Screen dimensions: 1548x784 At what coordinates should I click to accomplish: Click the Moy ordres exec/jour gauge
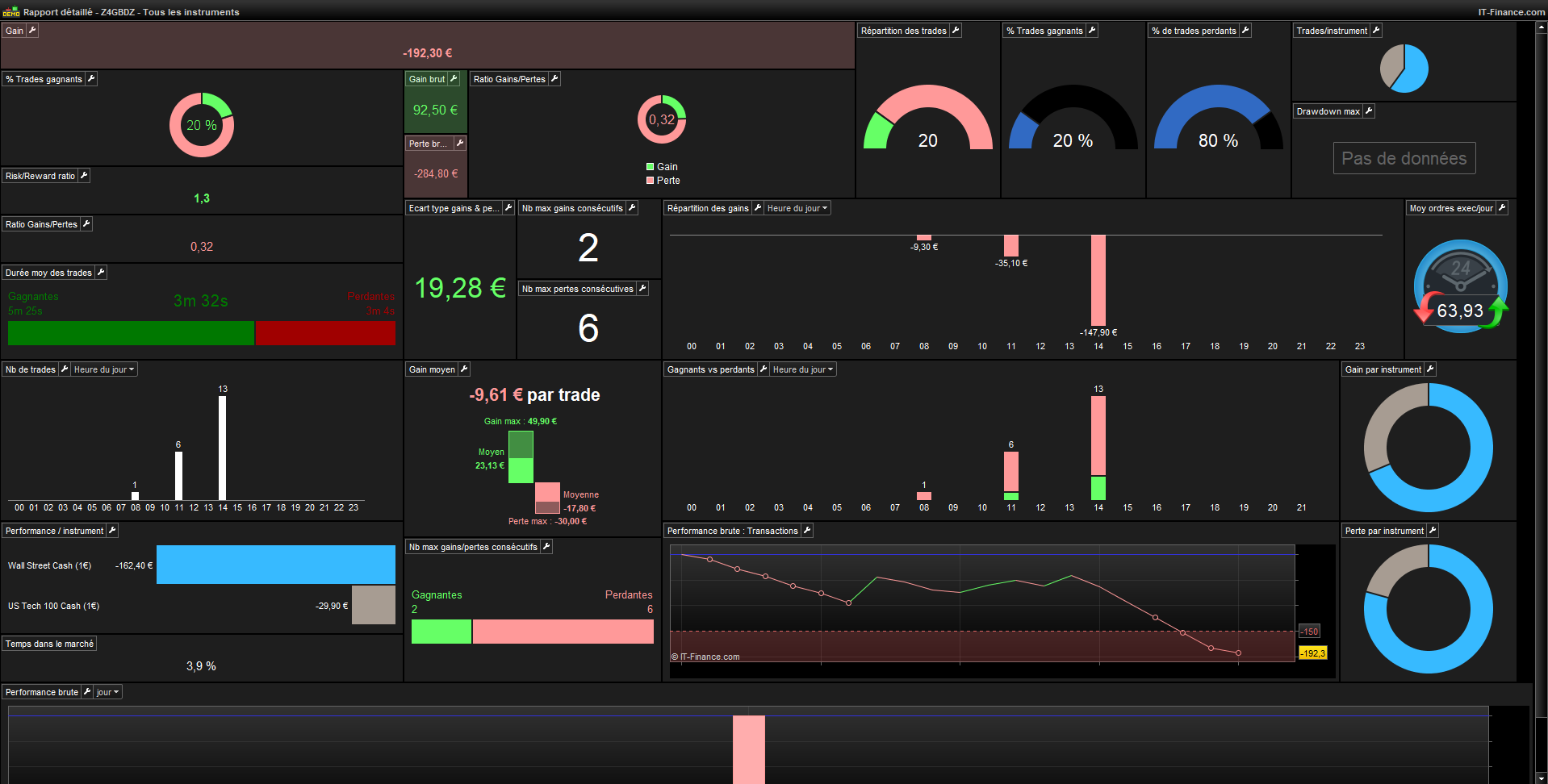click(1461, 286)
